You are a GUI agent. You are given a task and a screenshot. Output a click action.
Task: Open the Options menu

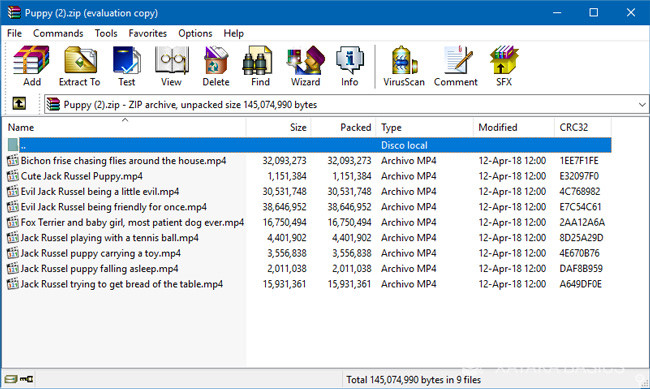tap(195, 33)
